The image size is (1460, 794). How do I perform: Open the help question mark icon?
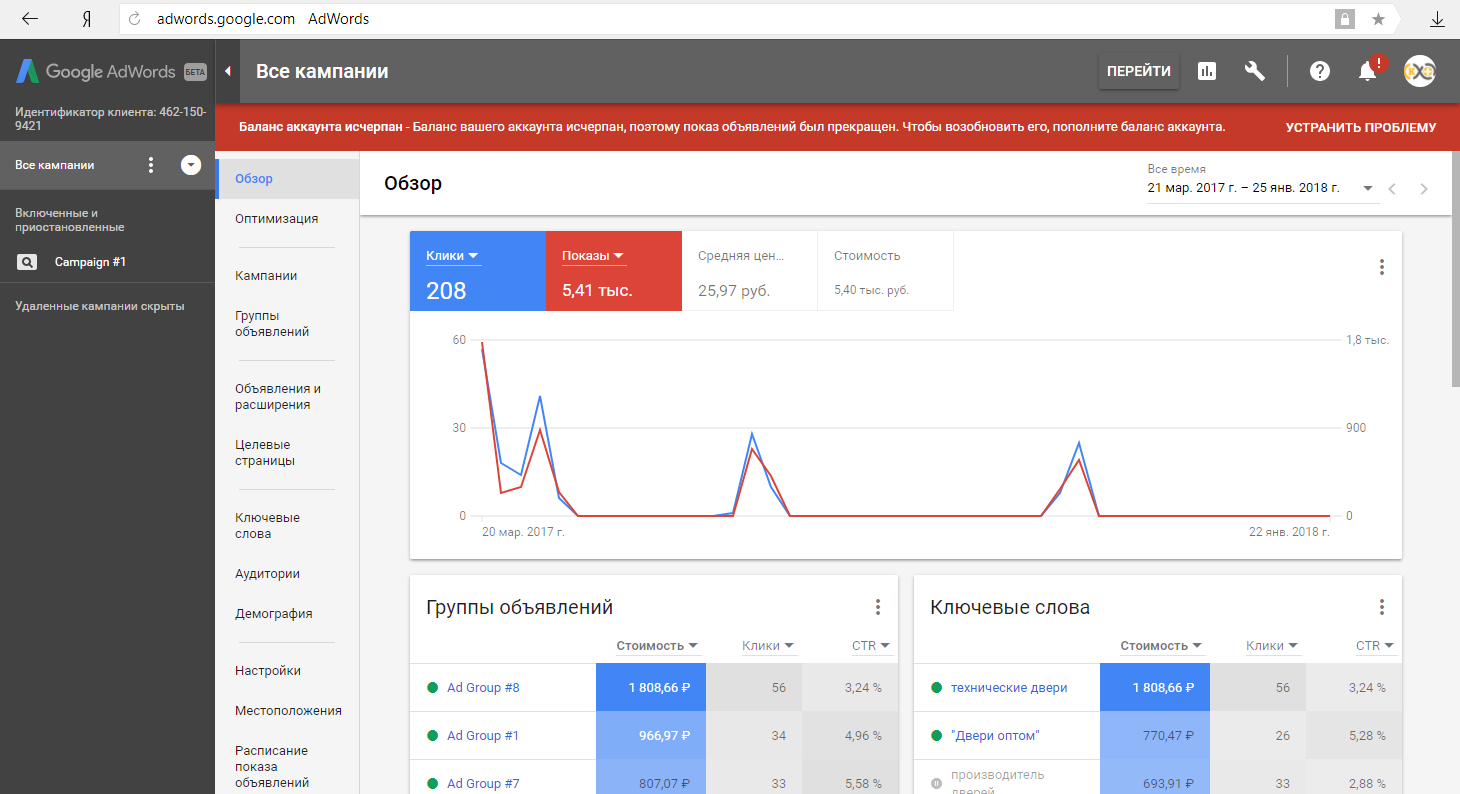click(x=1320, y=71)
